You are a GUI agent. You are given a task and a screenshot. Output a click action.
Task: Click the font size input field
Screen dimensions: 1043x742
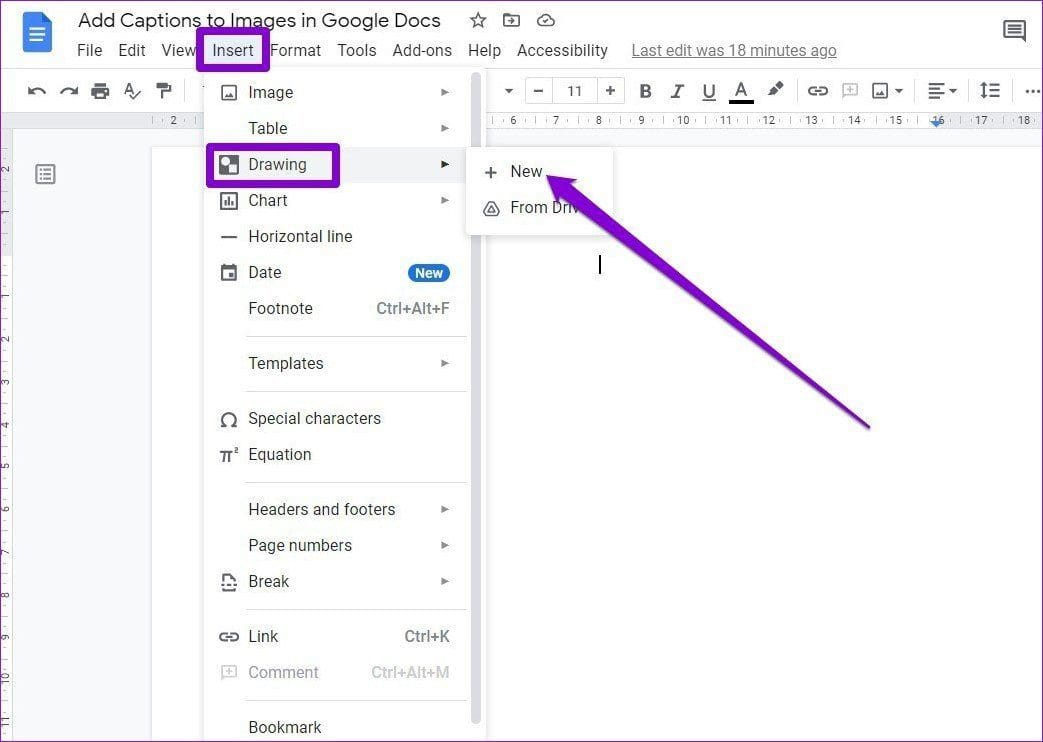[x=575, y=90]
